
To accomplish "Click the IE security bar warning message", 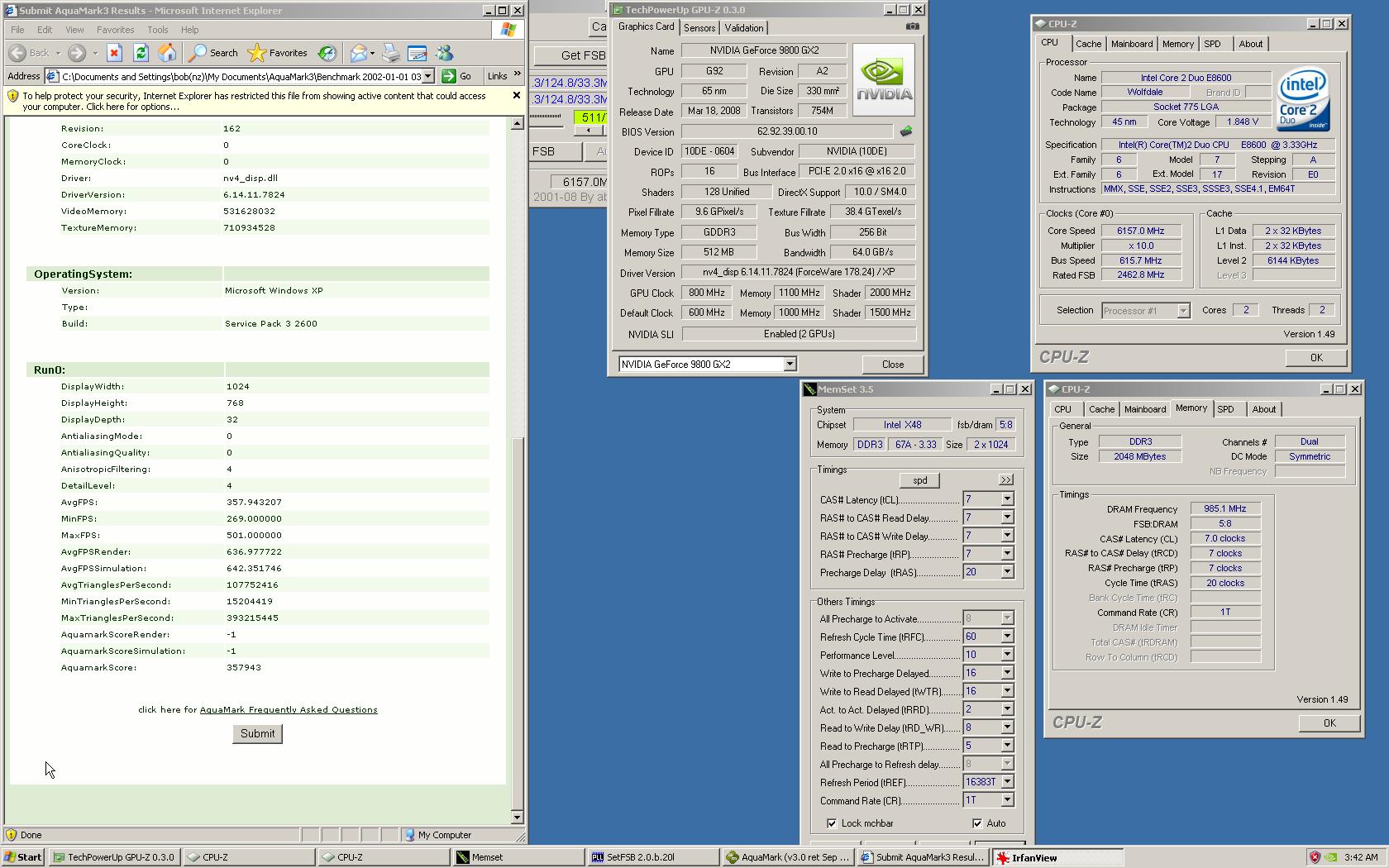I will coord(255,101).
